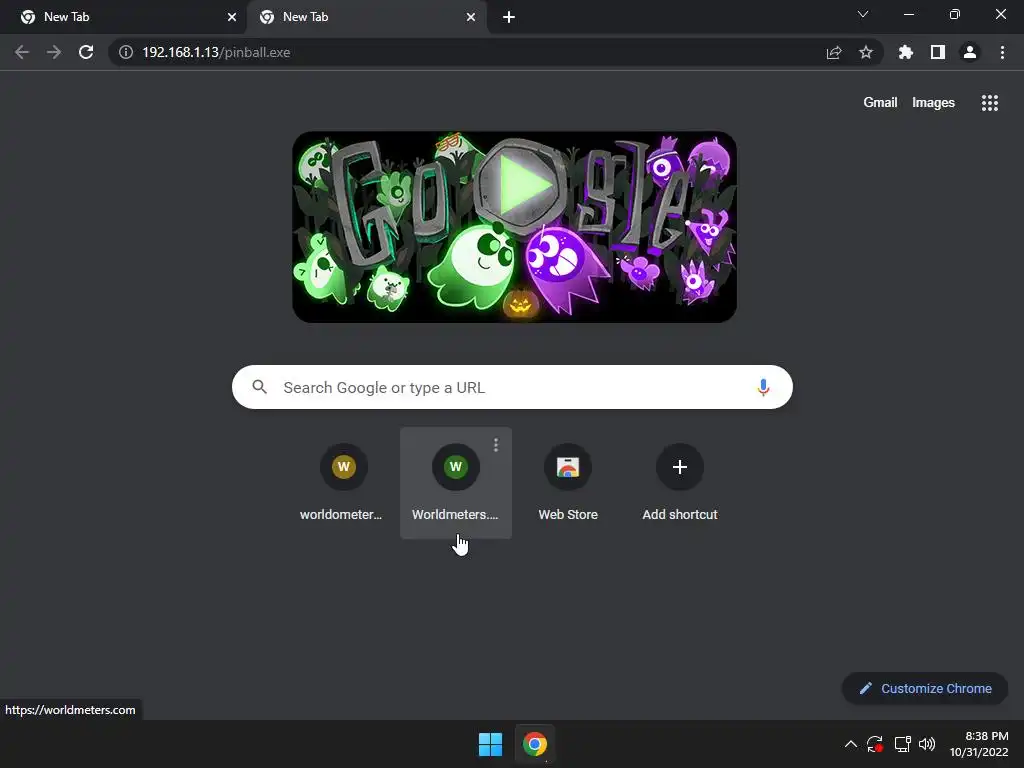Go back using the browser back arrow

[22, 52]
